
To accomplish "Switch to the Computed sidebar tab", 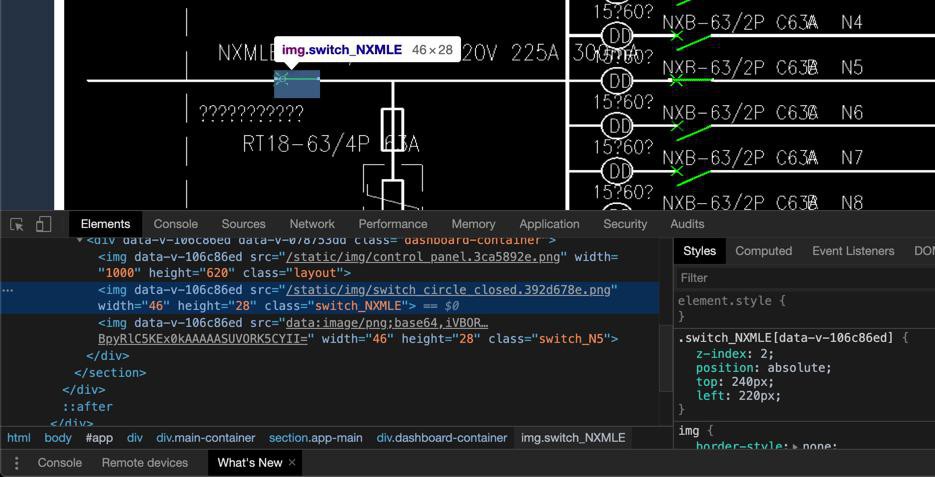I will point(763,251).
